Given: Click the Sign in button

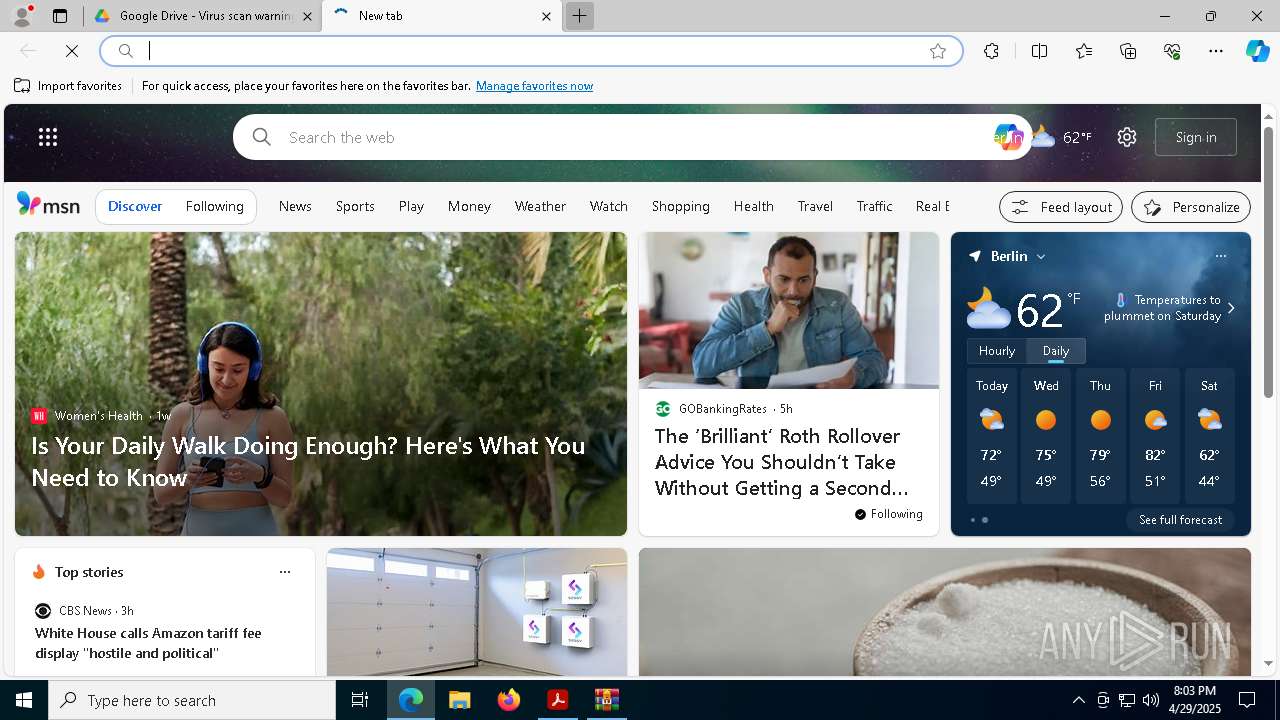Looking at the screenshot, I should (1196, 137).
